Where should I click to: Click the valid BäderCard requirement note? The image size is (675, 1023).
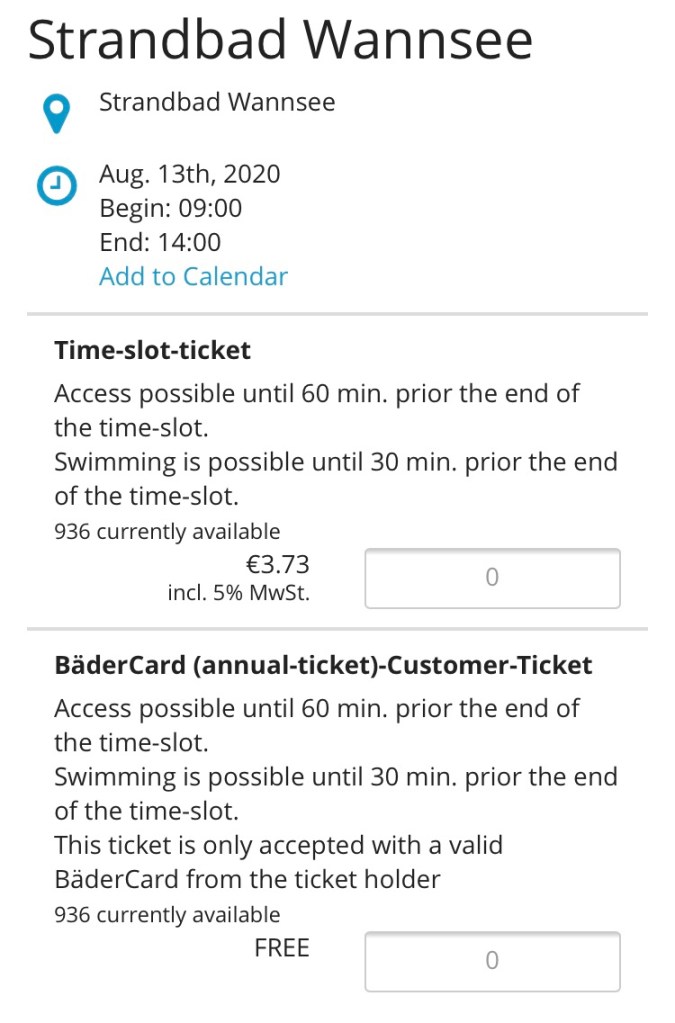coord(278,862)
